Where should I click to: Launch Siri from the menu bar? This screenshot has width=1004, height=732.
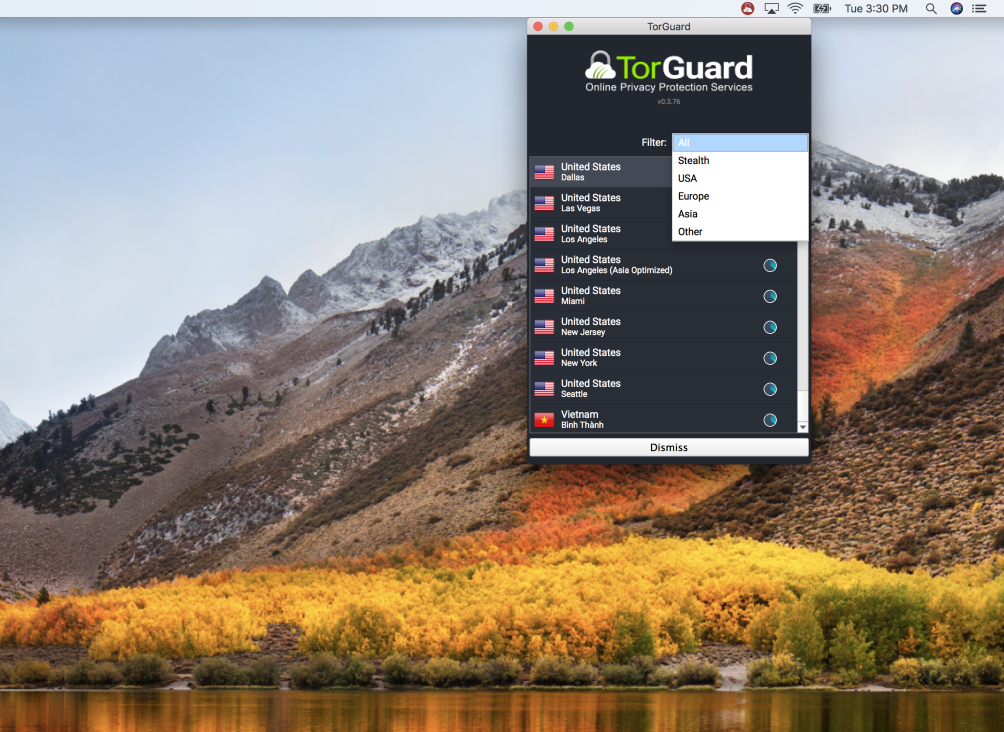point(957,8)
